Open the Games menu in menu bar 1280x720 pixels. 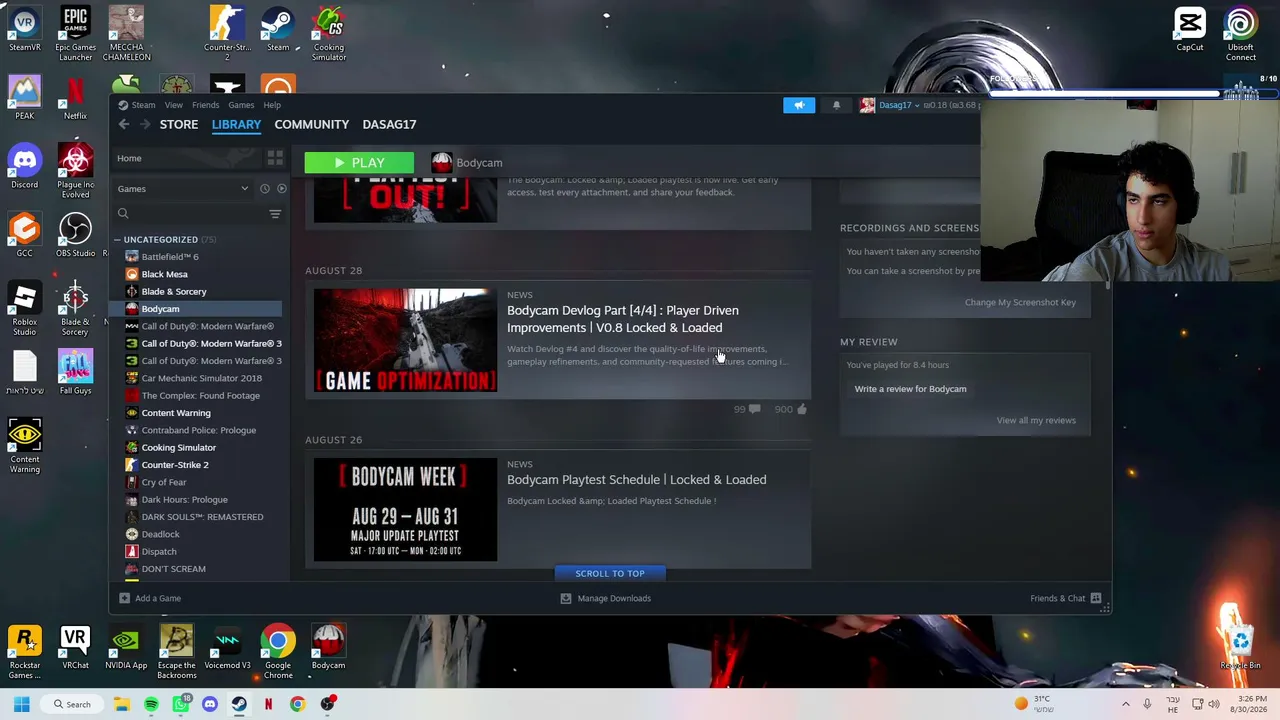click(x=241, y=105)
